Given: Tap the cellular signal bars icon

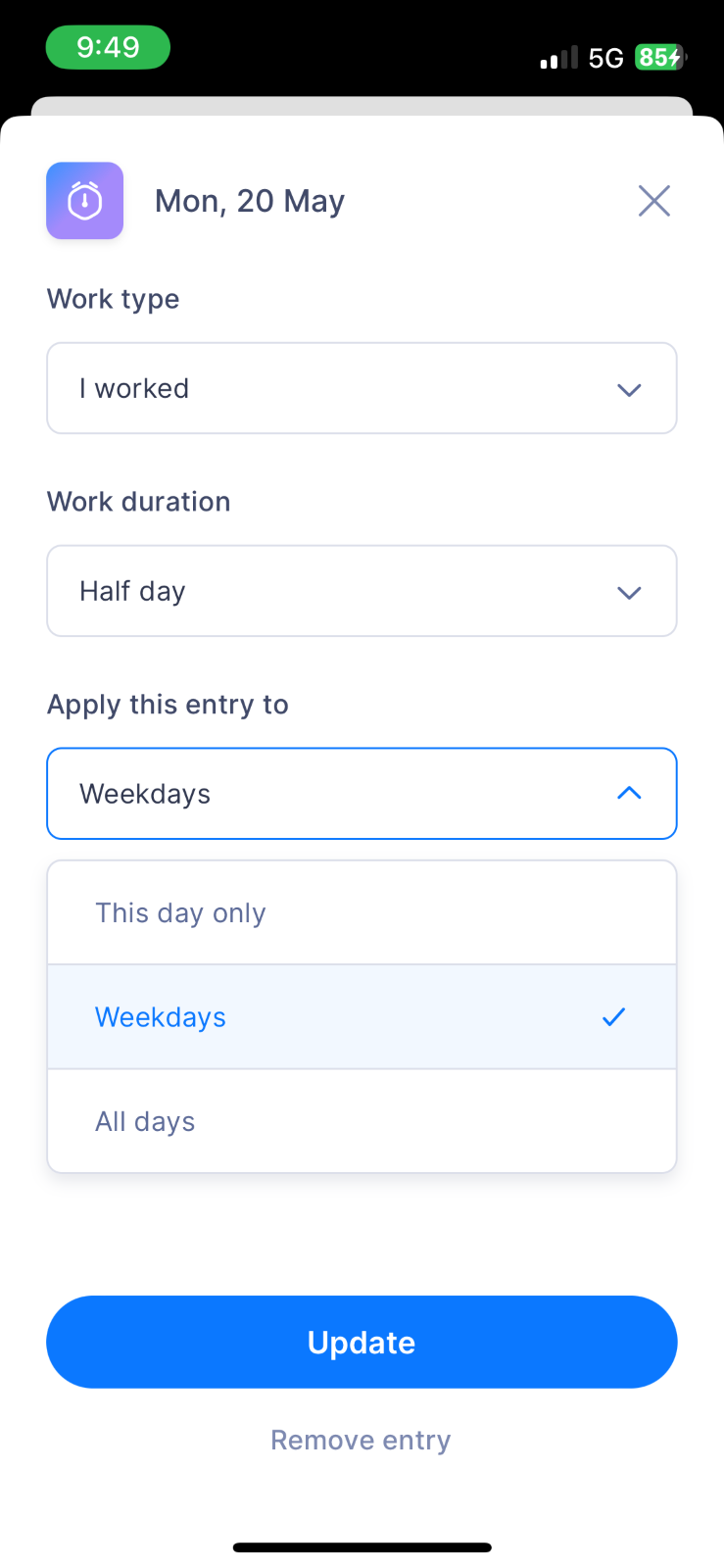Looking at the screenshot, I should point(558,58).
